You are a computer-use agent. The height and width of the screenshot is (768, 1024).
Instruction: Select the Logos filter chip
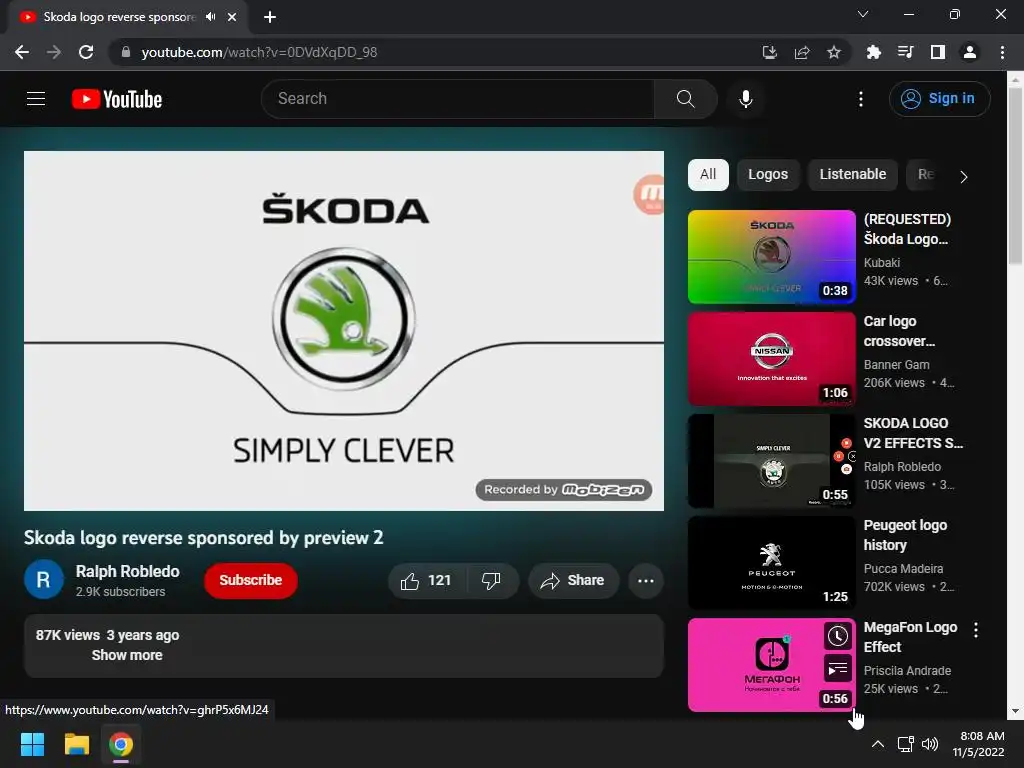coord(768,175)
